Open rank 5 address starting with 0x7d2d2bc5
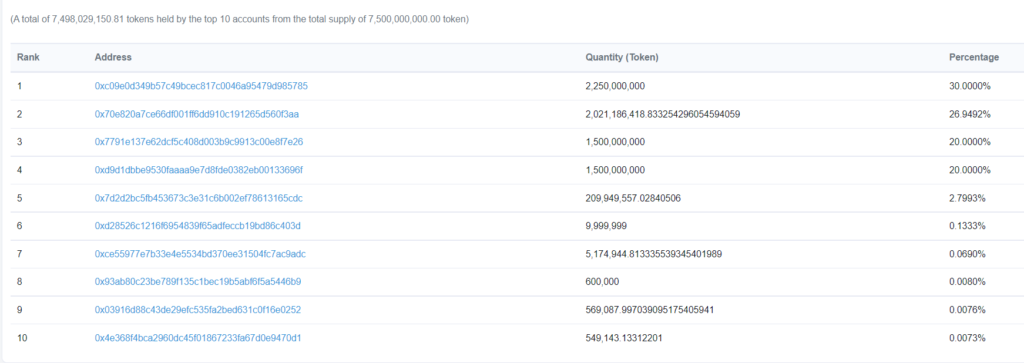The image size is (1024, 363). (199, 198)
